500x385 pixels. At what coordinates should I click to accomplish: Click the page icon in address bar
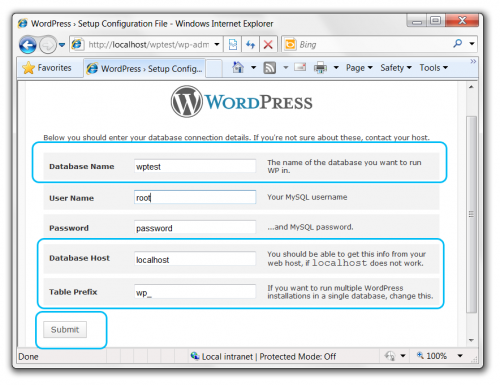pyautogui.click(x=77, y=44)
